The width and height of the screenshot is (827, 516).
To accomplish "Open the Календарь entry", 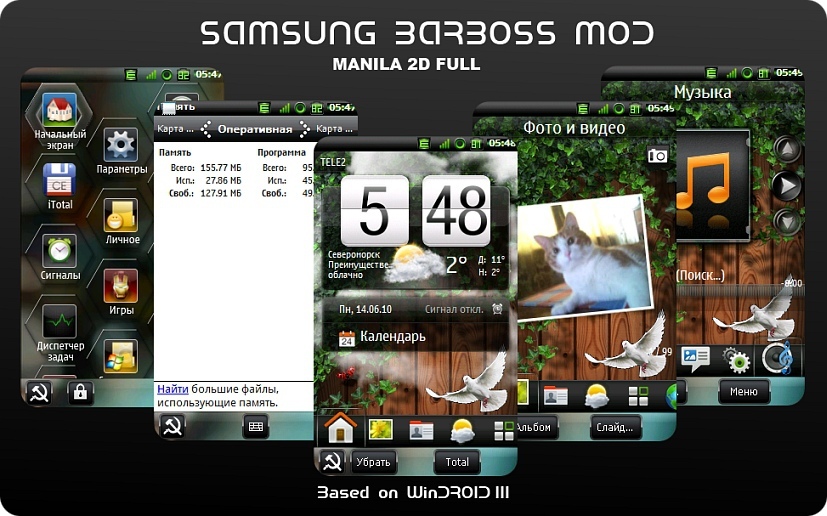I will (x=414, y=338).
